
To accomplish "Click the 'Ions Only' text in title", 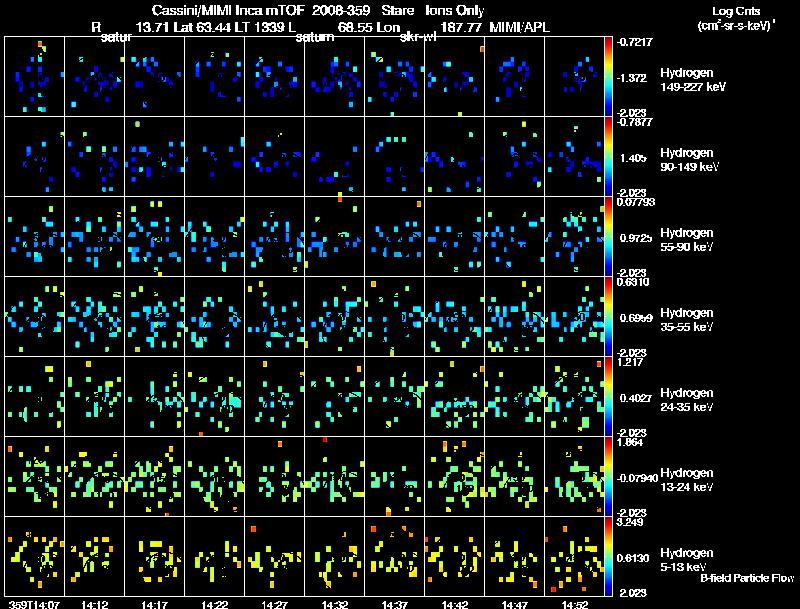I will [455, 10].
